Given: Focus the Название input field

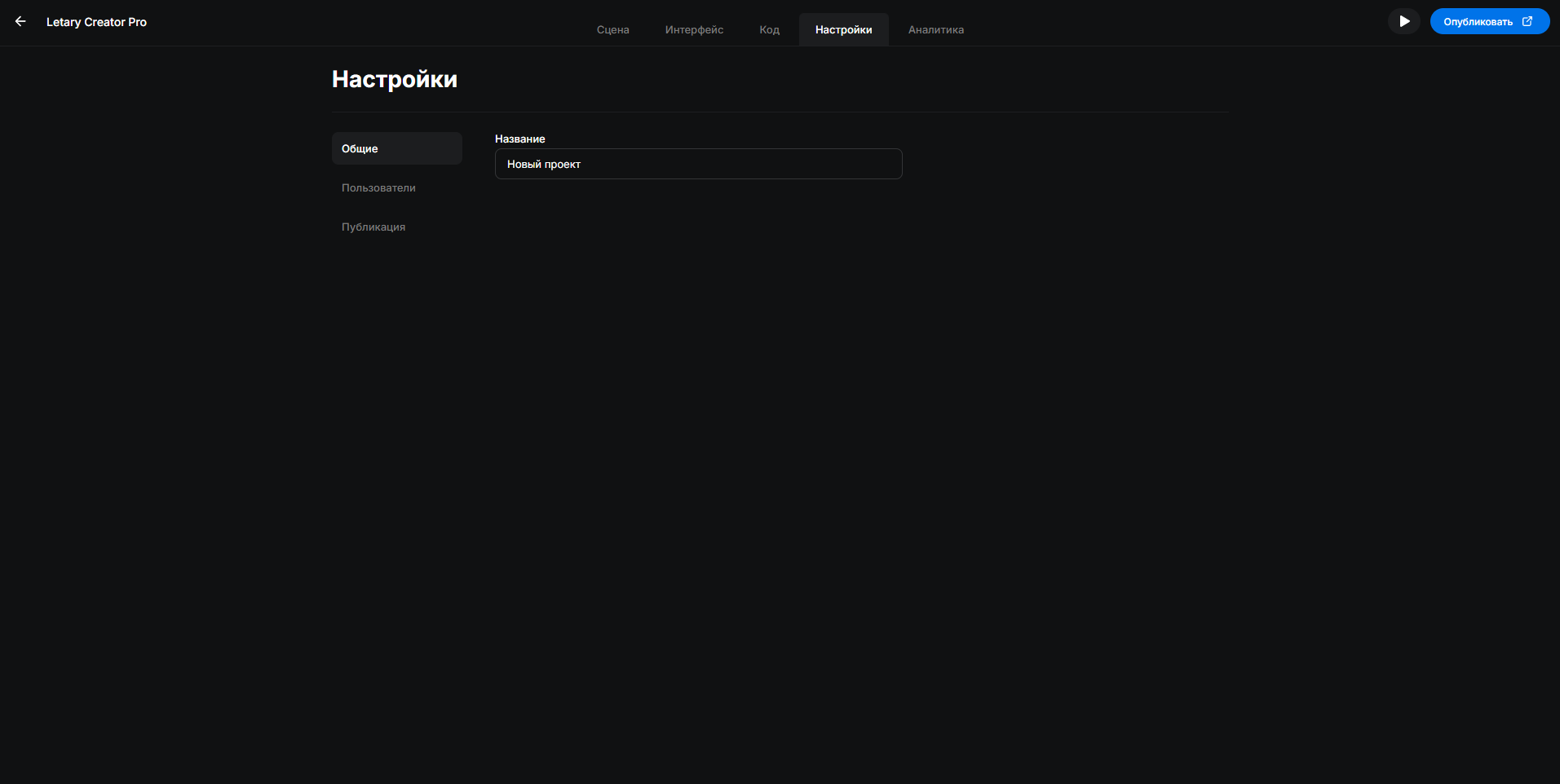Looking at the screenshot, I should pos(734,164).
